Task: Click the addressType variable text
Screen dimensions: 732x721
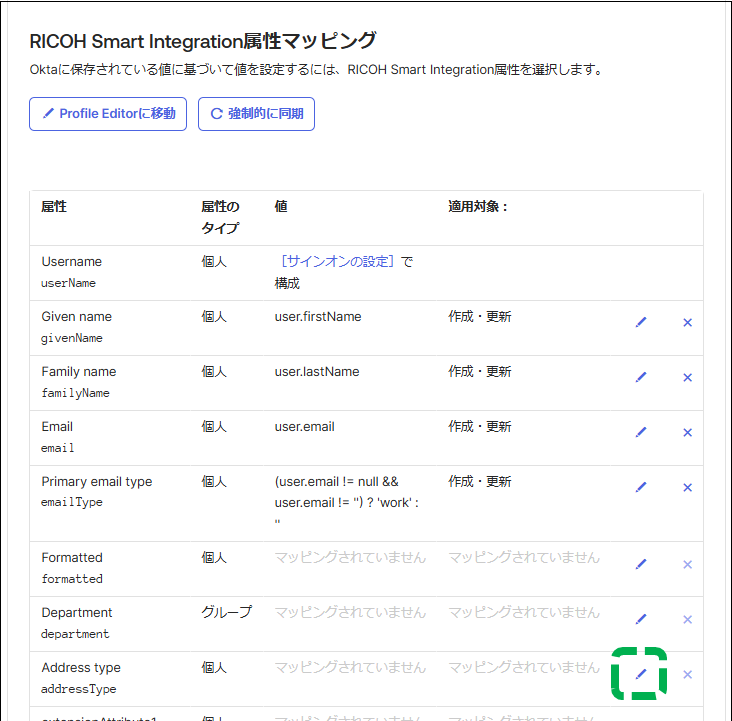Action: [x=78, y=689]
